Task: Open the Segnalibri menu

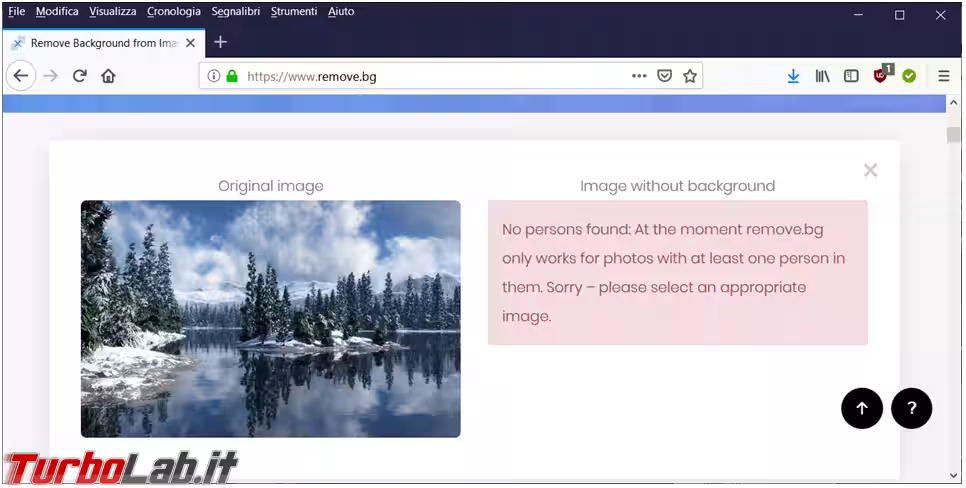Action: (236, 12)
